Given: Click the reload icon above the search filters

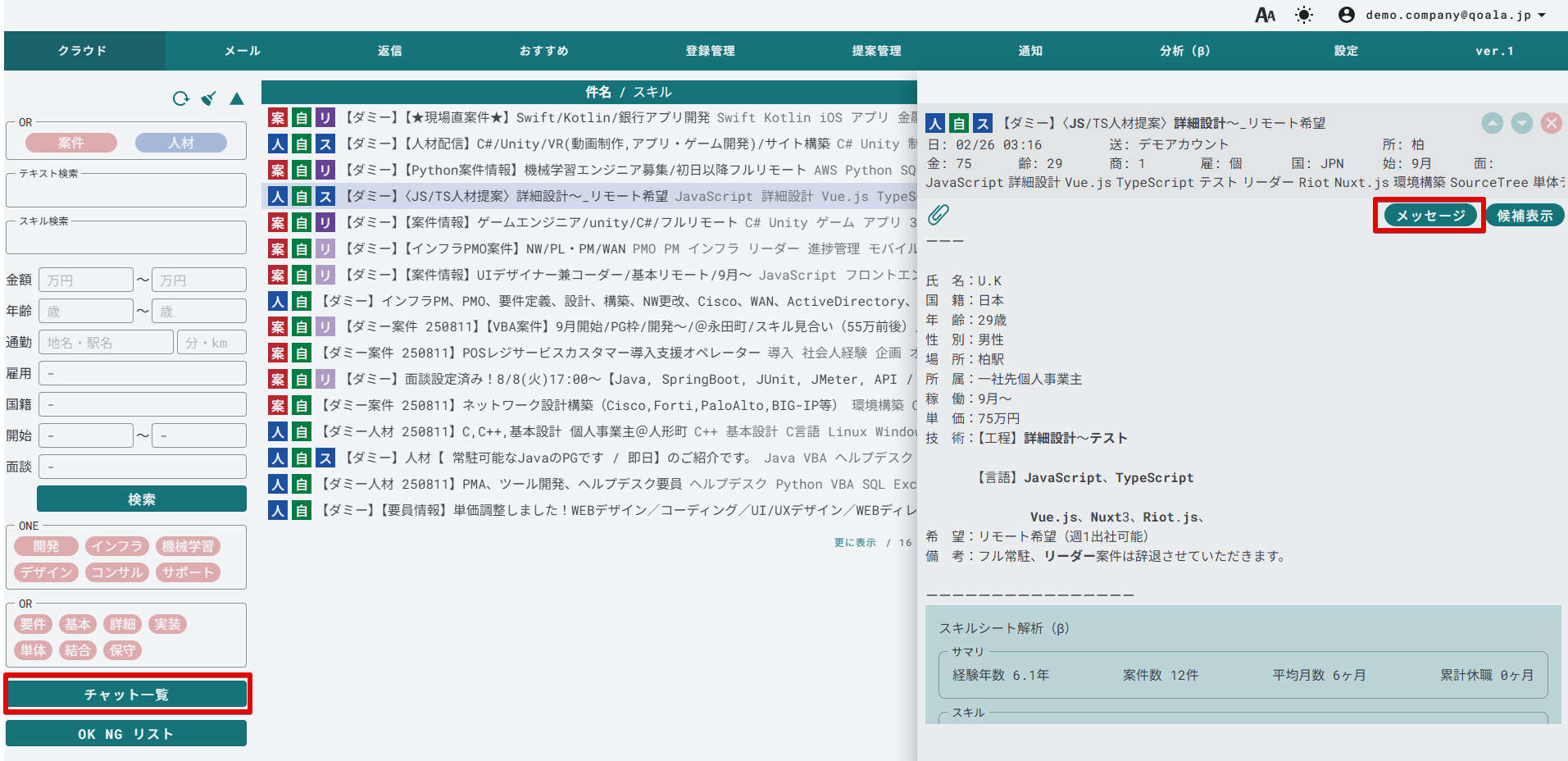Looking at the screenshot, I should coord(180,98).
